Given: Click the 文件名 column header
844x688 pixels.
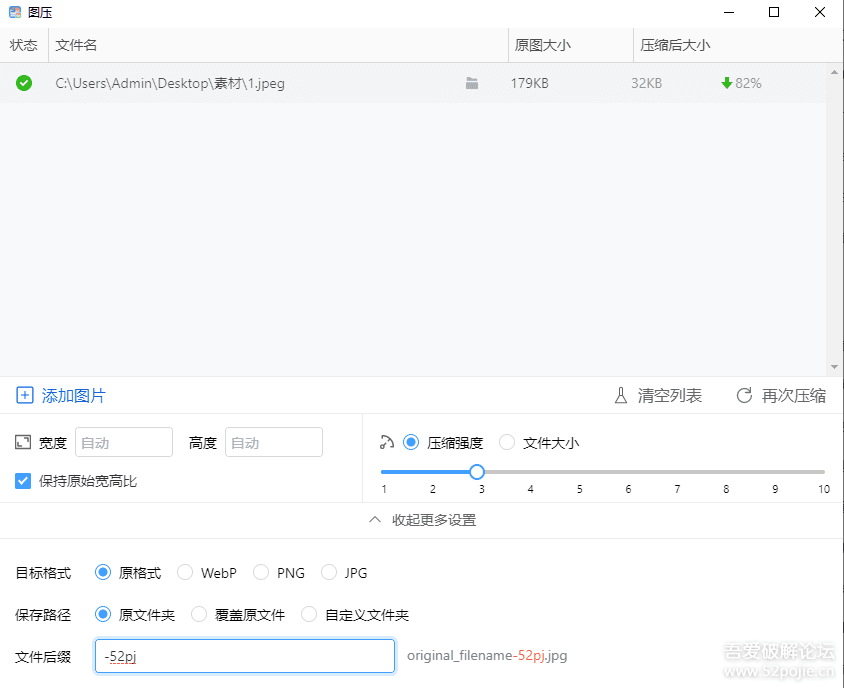Looking at the screenshot, I should click(77, 45).
